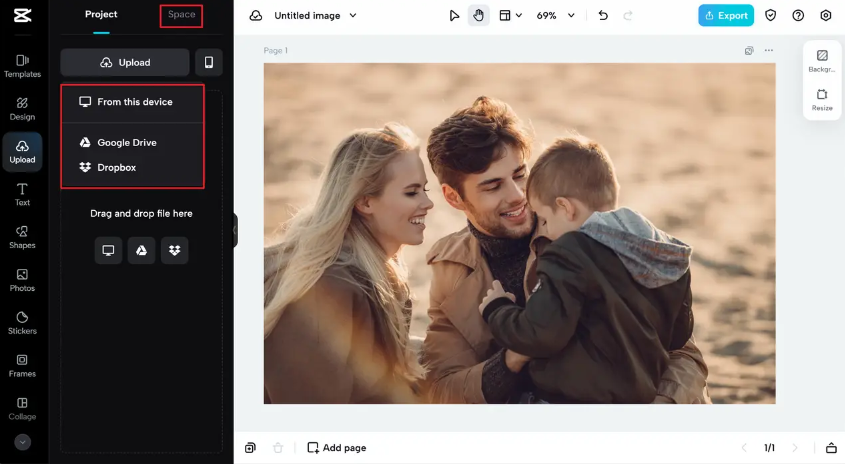Open the shield privacy icon

(771, 16)
